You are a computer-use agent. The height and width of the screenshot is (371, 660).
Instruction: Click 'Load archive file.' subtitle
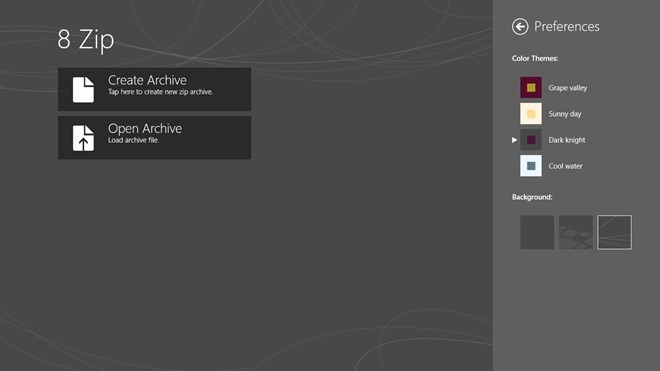(133, 140)
